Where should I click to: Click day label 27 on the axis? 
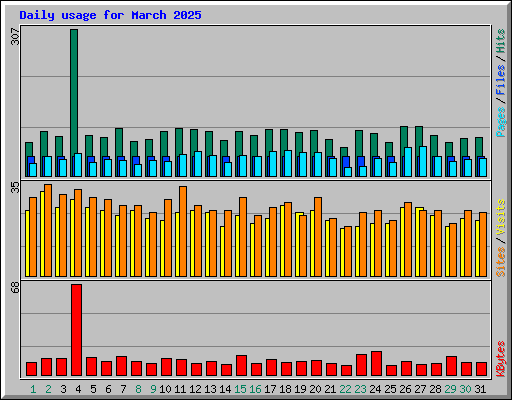pos(420,389)
